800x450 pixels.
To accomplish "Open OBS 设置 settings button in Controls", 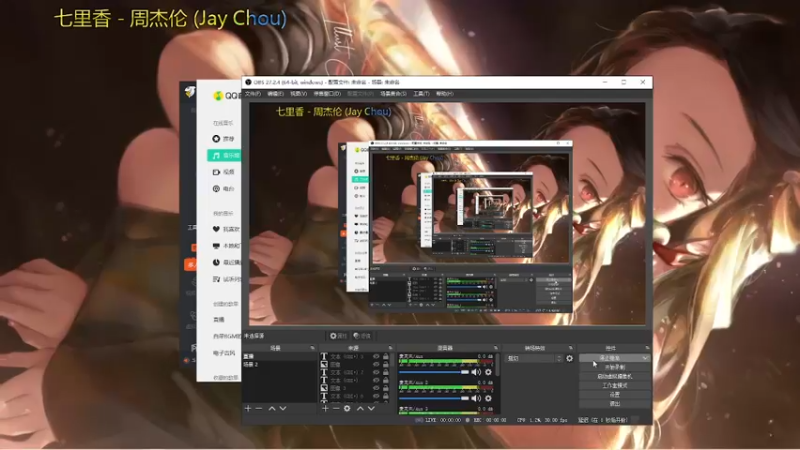I will tap(615, 394).
